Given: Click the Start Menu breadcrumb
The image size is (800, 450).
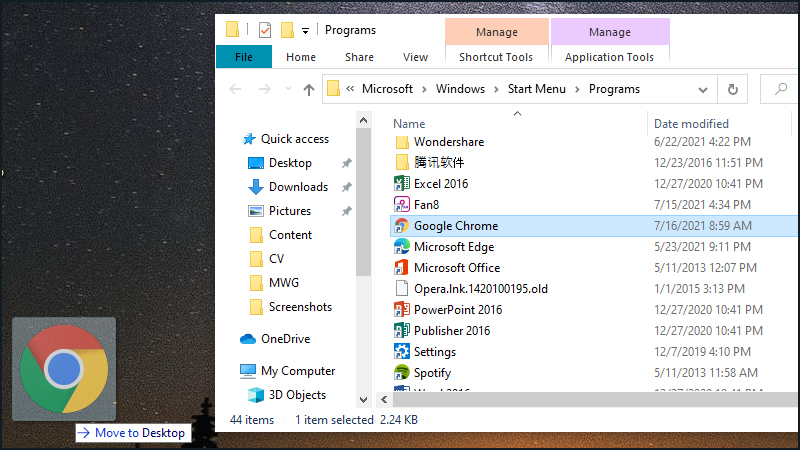Looking at the screenshot, I should point(537,89).
